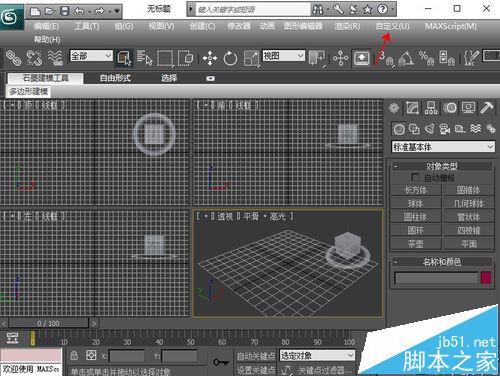Click the object name input field
Image resolution: width=500 pixels, height=376 pixels.
click(436, 278)
